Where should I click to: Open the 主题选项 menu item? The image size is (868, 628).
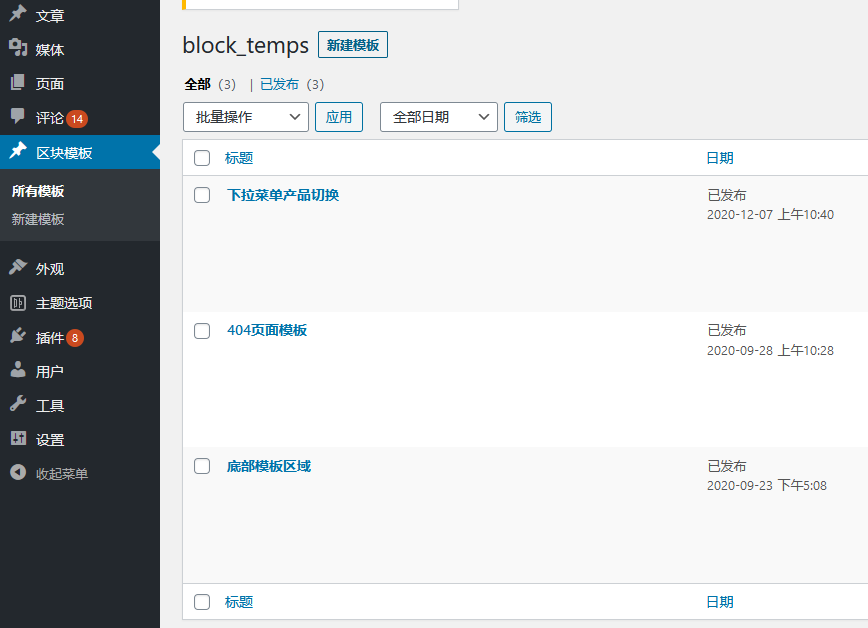tap(64, 303)
